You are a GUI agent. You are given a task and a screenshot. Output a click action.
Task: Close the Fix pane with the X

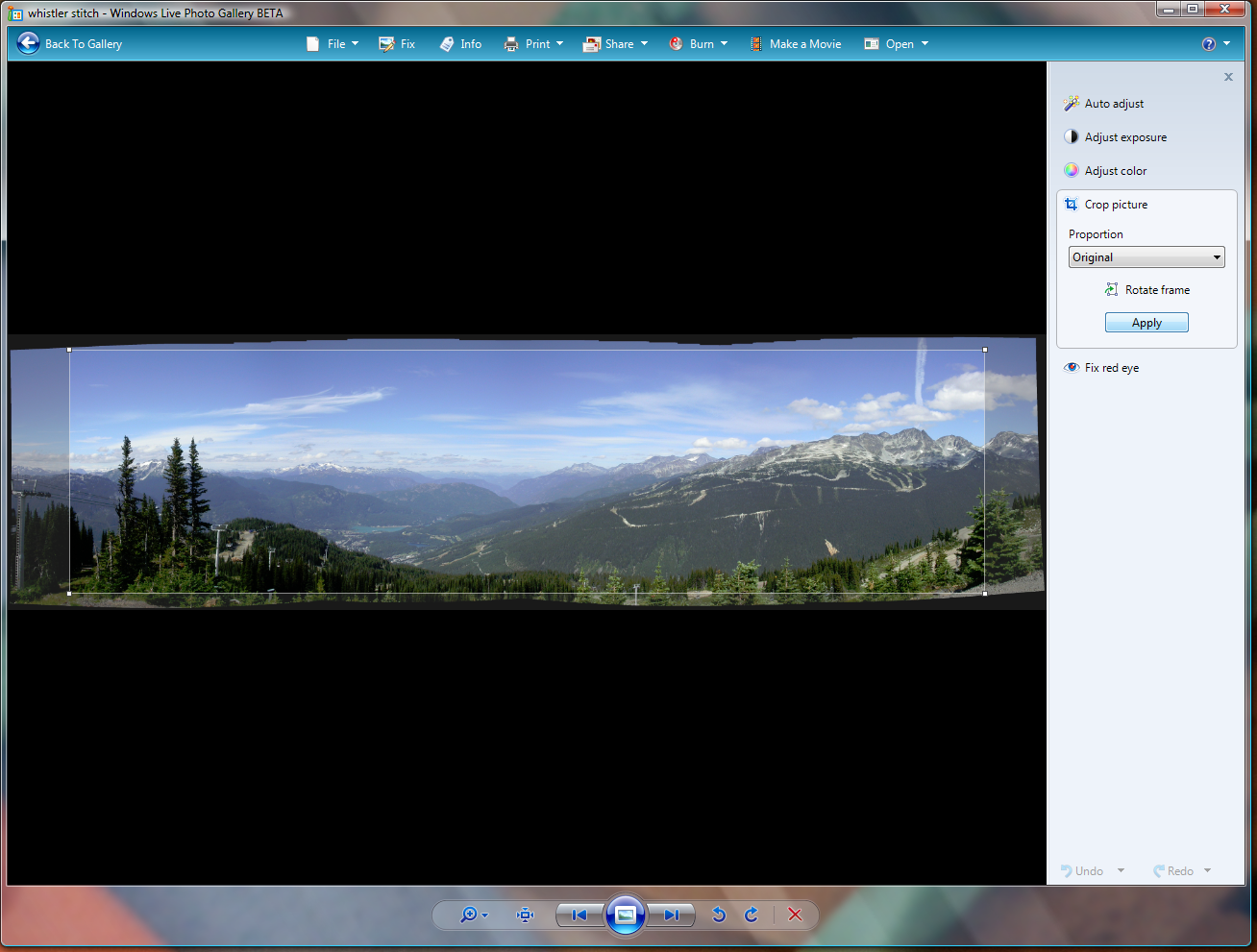point(1228,77)
